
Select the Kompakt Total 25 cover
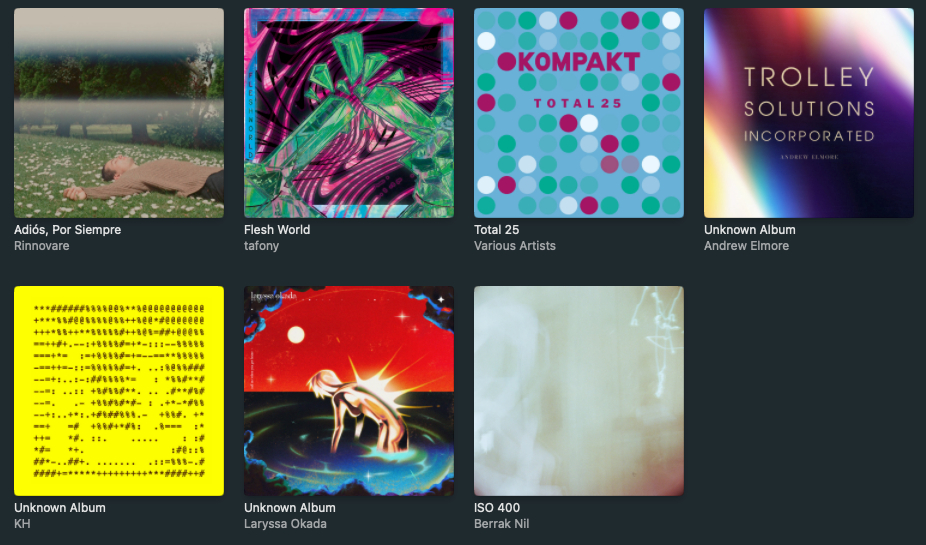coord(579,113)
